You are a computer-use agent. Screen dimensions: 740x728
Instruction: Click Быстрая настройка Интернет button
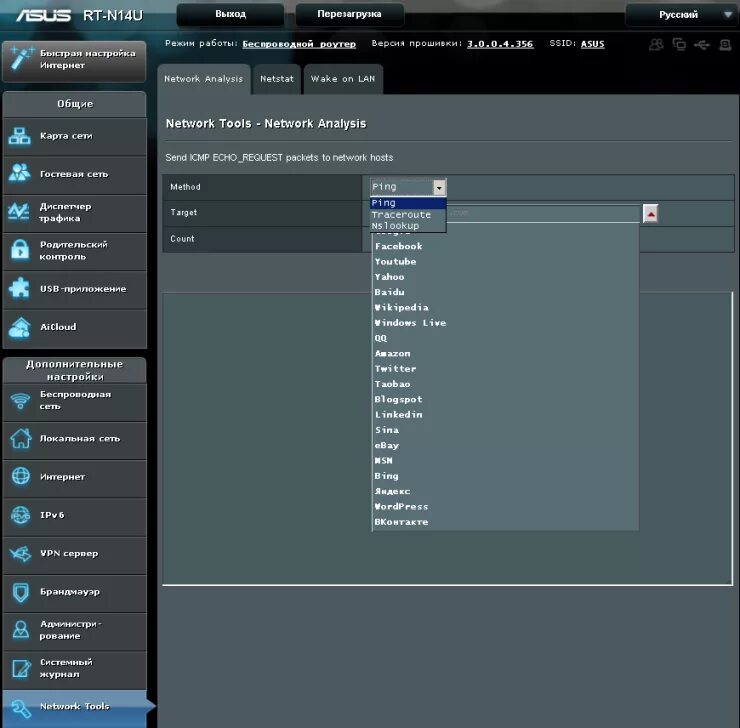[75, 60]
